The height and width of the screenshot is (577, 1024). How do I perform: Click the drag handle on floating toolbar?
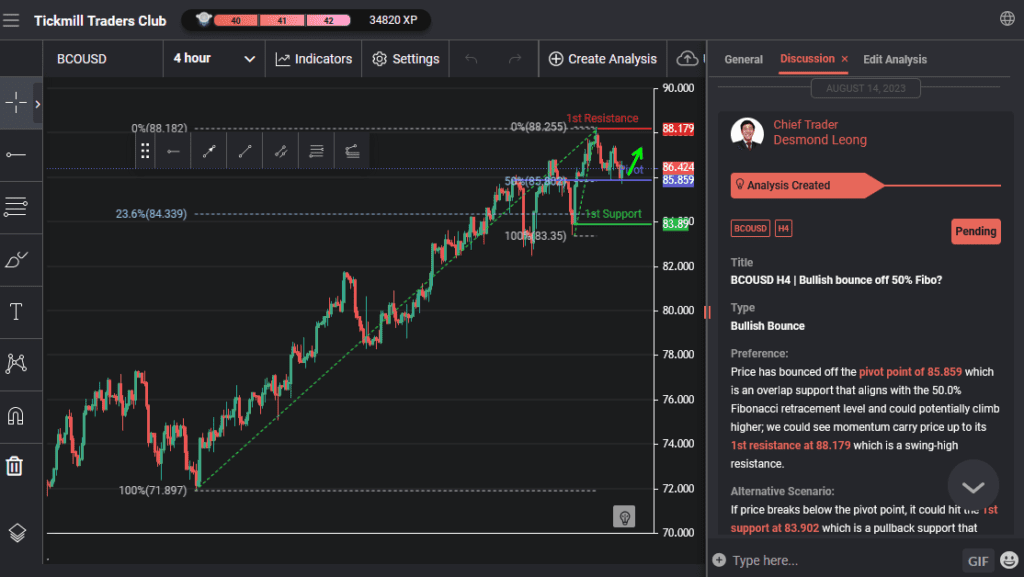145,151
